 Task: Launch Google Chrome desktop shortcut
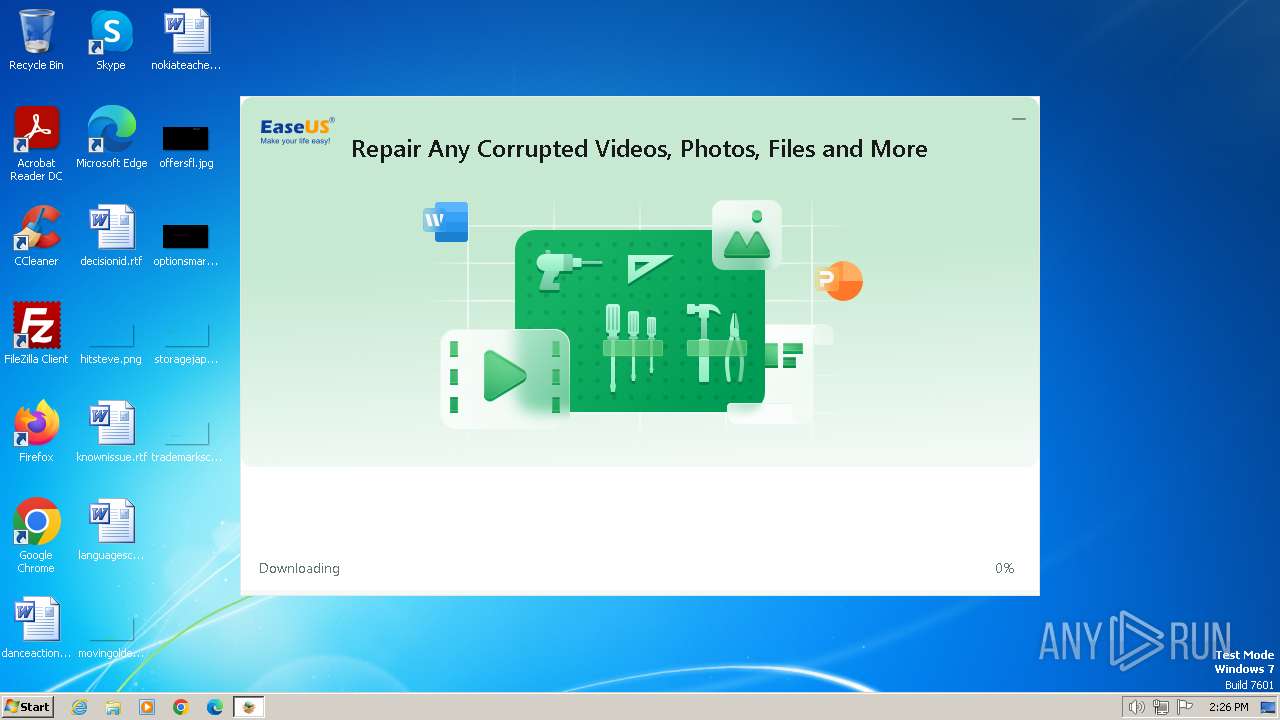(36, 536)
